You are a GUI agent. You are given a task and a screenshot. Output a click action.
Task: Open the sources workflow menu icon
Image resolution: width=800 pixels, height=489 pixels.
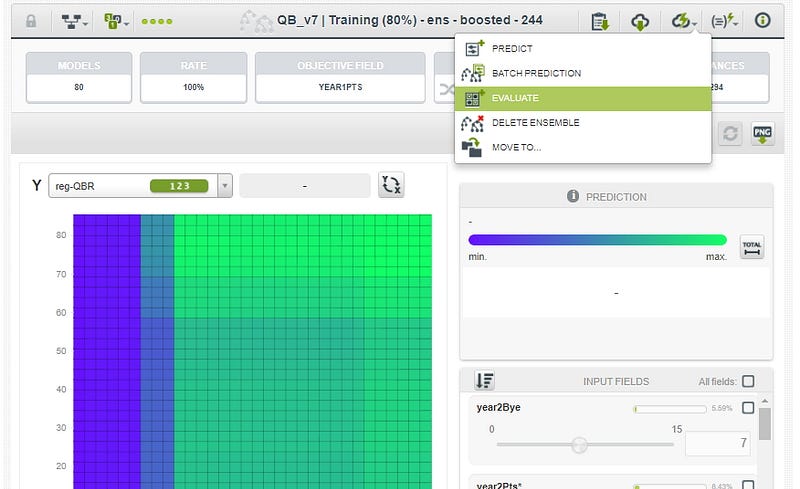coord(74,21)
